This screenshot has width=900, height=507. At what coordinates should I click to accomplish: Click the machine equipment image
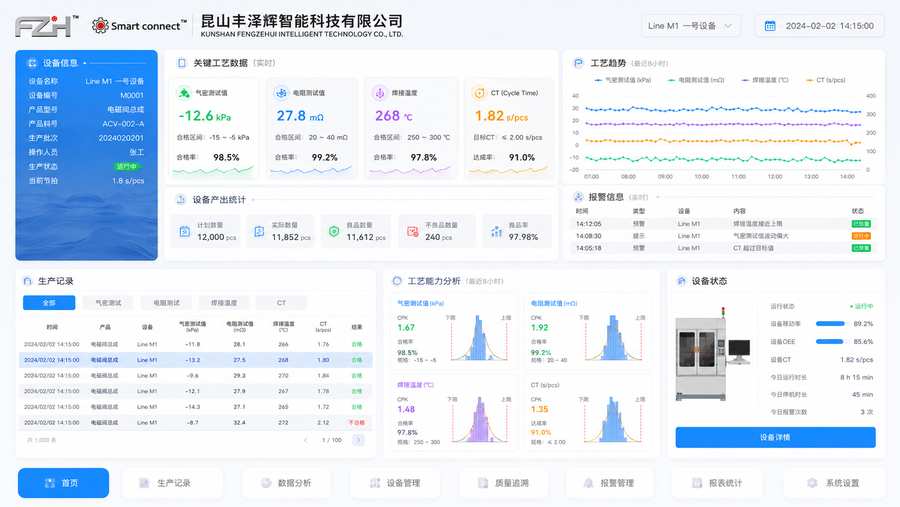[713, 354]
